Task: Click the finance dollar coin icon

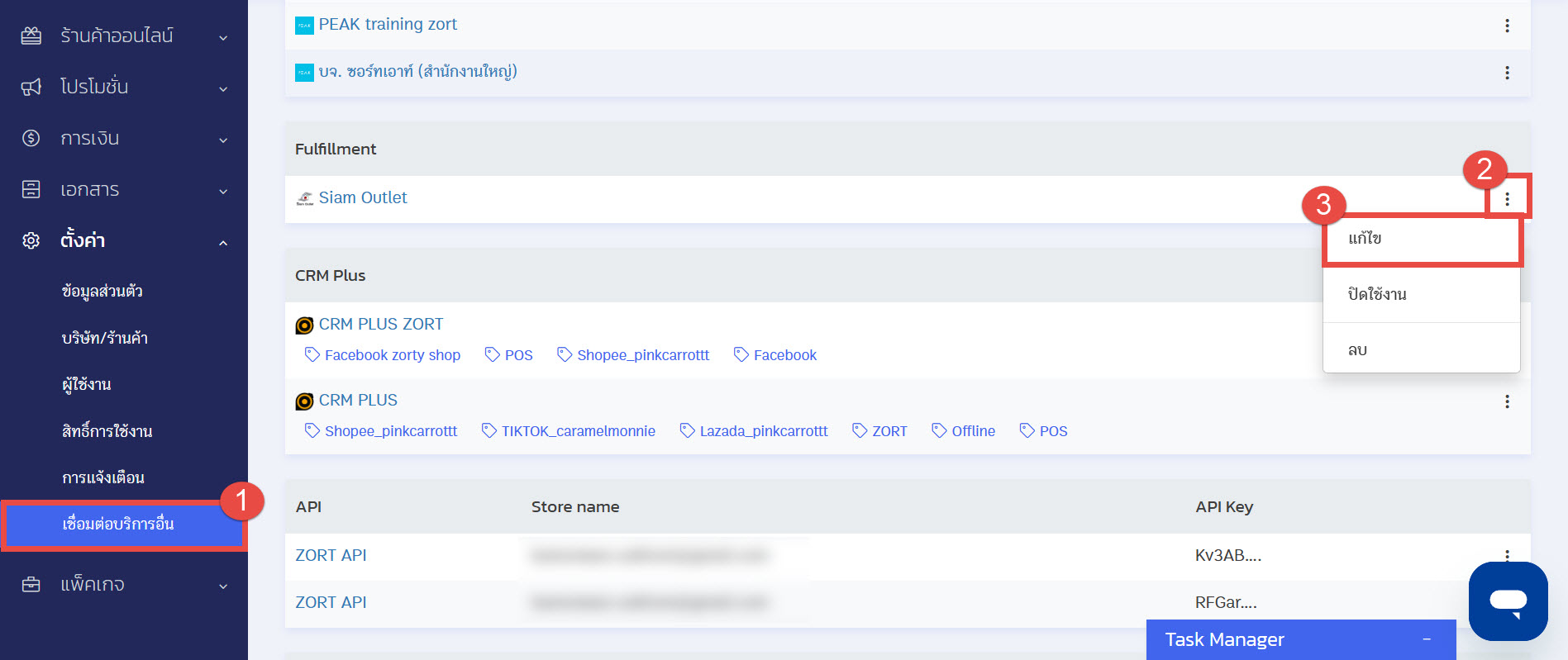Action: coord(31,138)
